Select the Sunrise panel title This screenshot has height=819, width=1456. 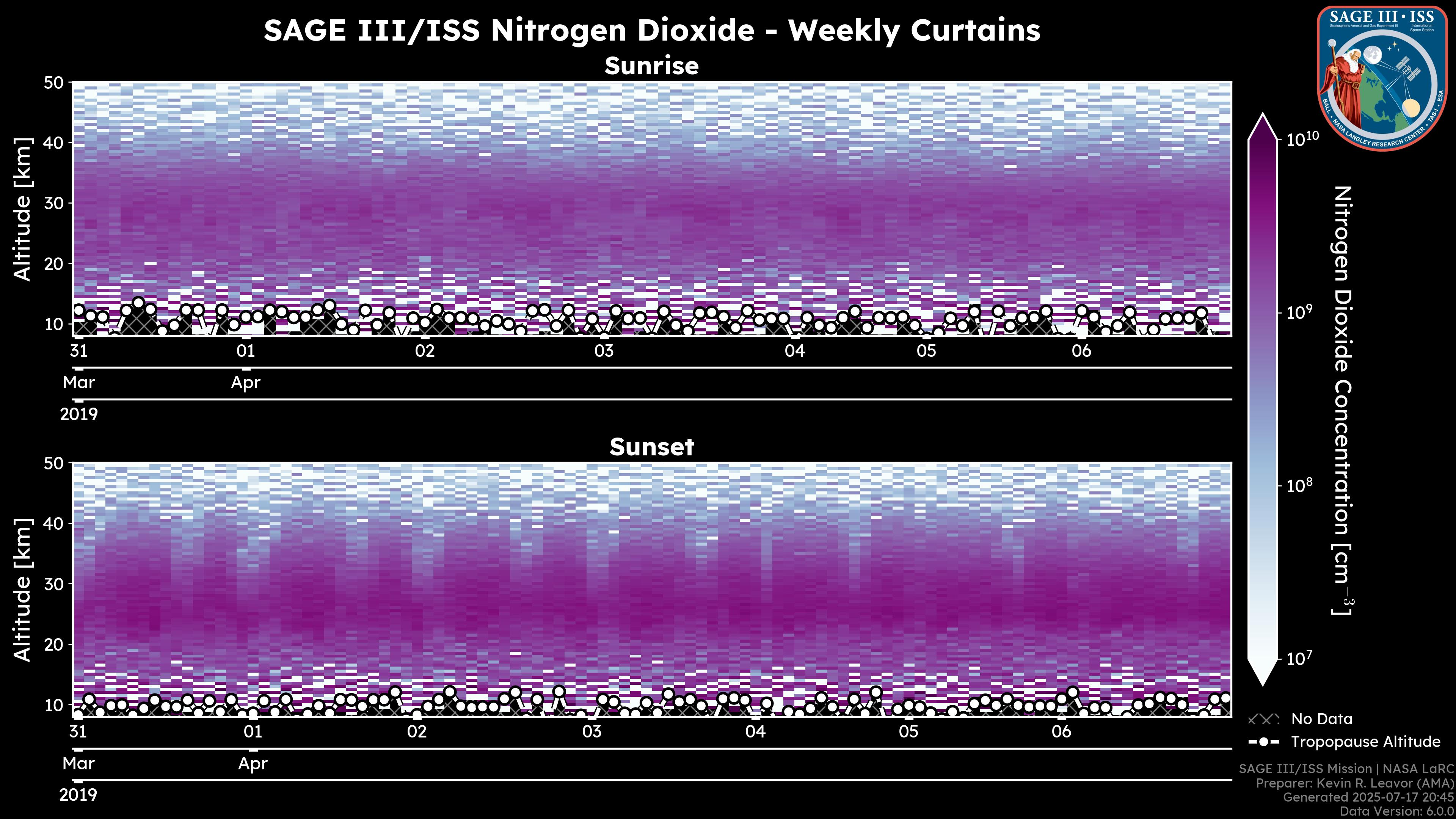pyautogui.click(x=651, y=66)
